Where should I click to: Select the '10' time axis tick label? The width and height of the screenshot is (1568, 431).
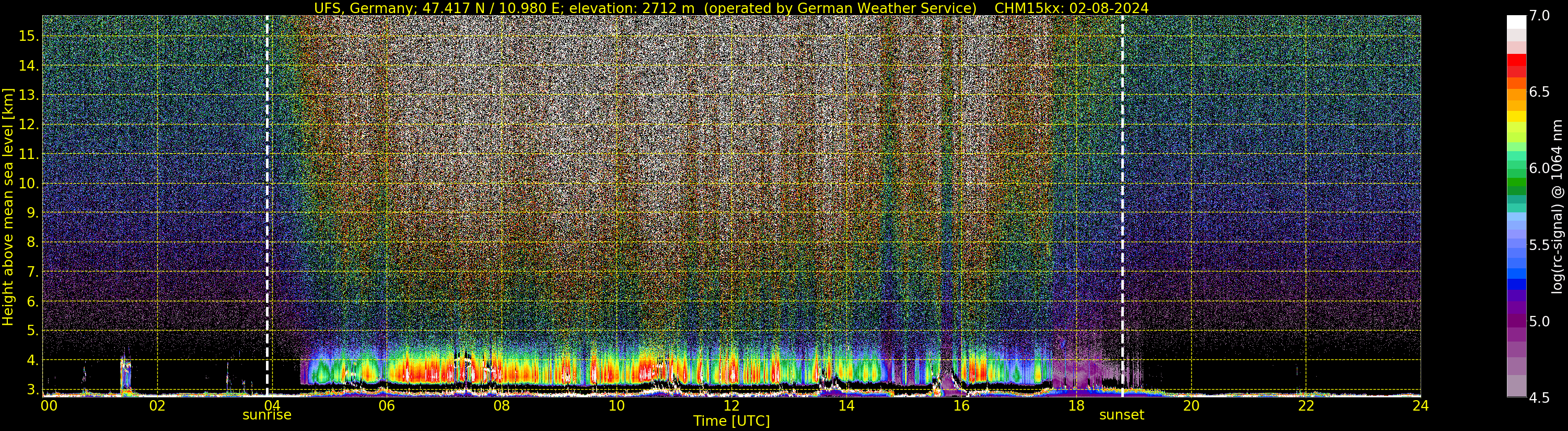[x=616, y=406]
